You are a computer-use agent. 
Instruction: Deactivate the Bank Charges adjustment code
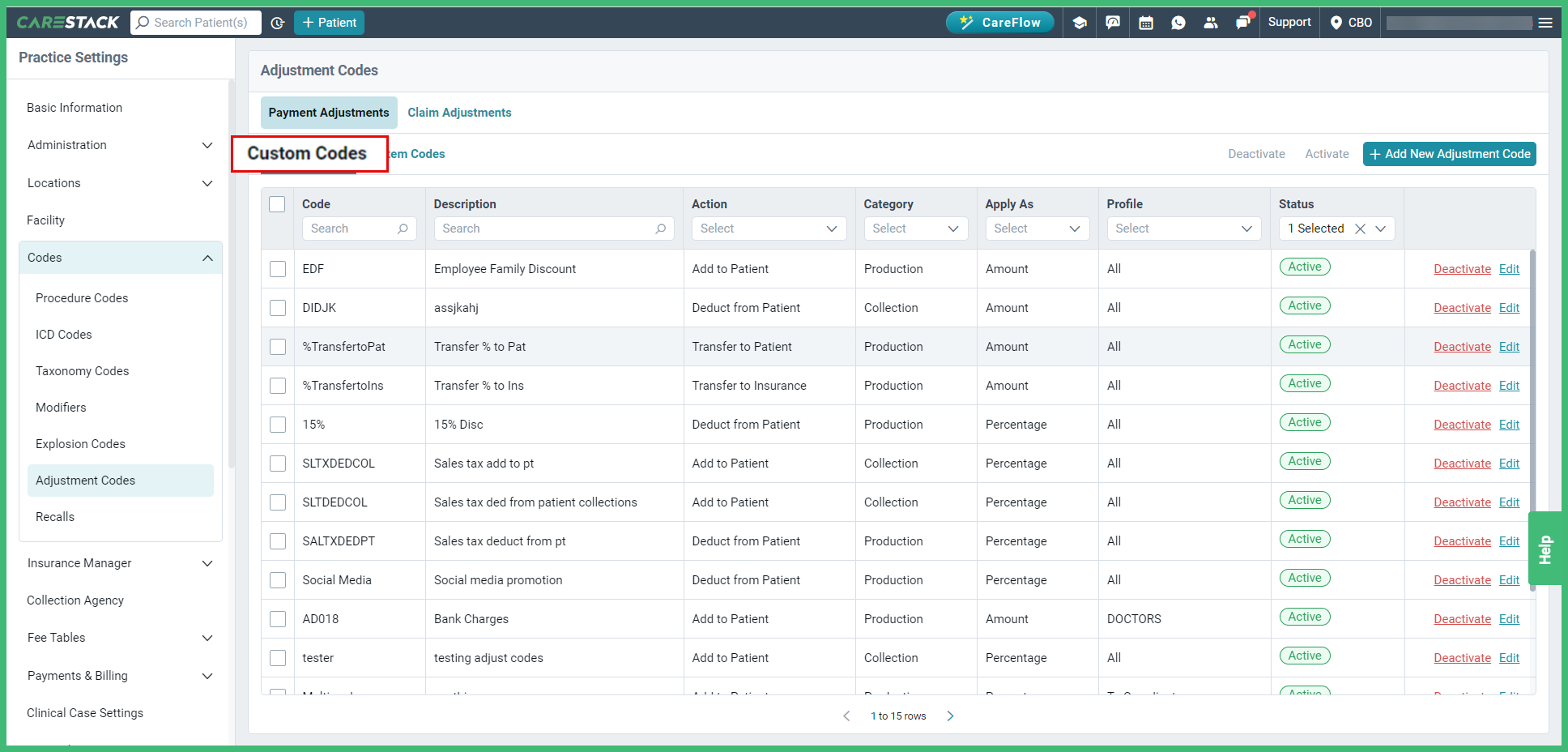click(1461, 618)
